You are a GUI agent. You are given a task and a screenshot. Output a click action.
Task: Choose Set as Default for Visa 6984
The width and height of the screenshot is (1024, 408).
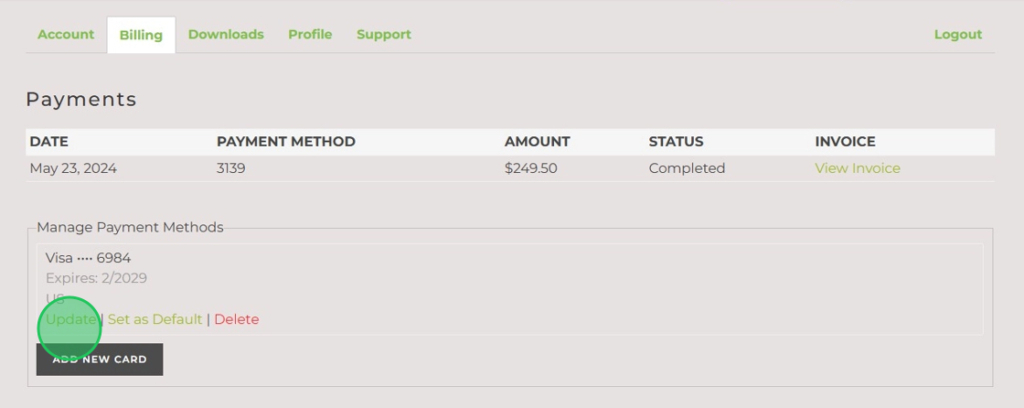(155, 319)
